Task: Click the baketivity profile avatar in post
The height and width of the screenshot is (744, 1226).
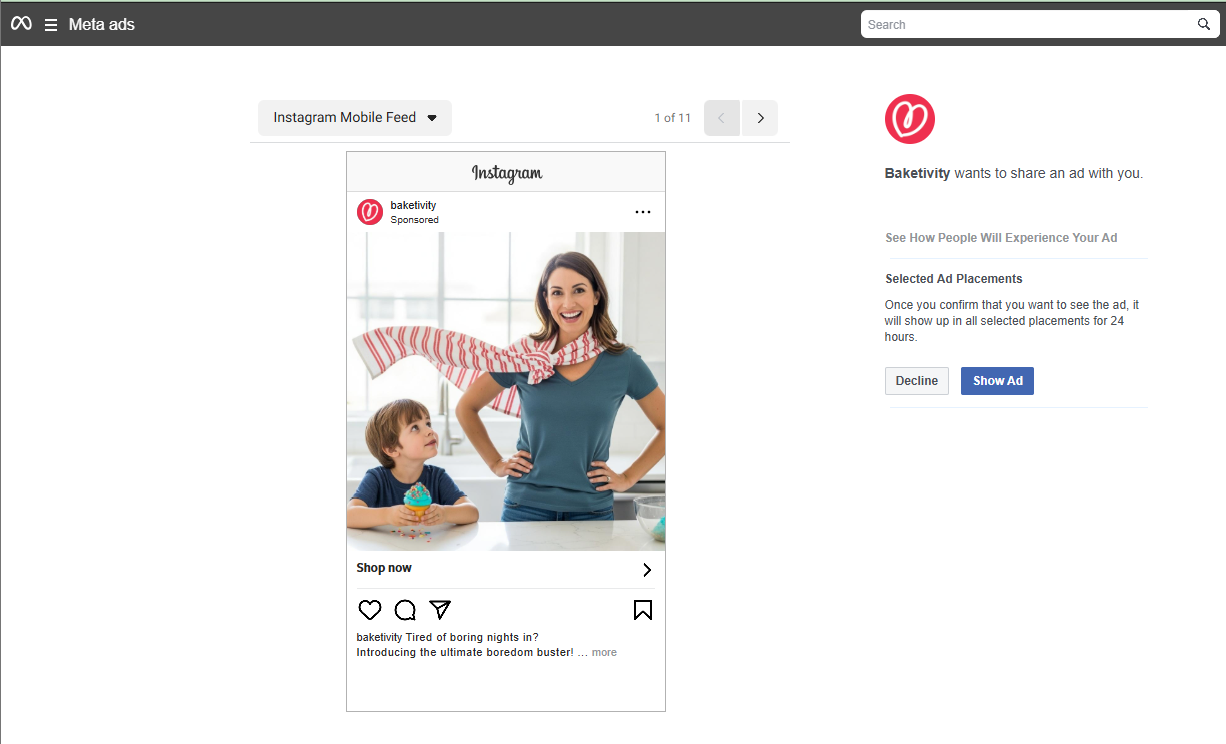Action: tap(370, 212)
